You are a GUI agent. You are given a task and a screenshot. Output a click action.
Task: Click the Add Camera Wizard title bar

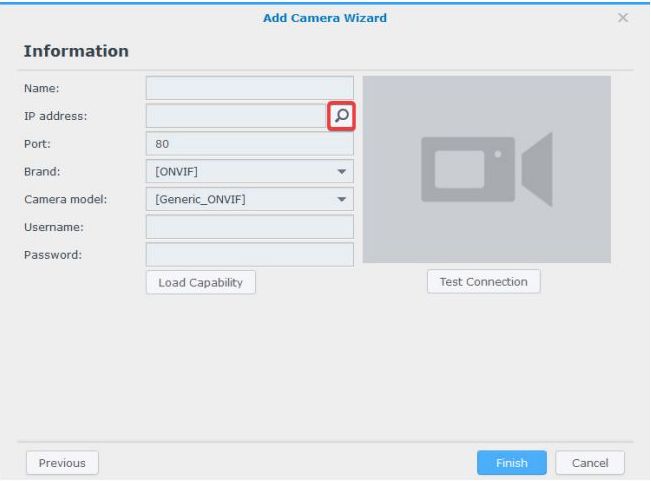pyautogui.click(x=324, y=18)
